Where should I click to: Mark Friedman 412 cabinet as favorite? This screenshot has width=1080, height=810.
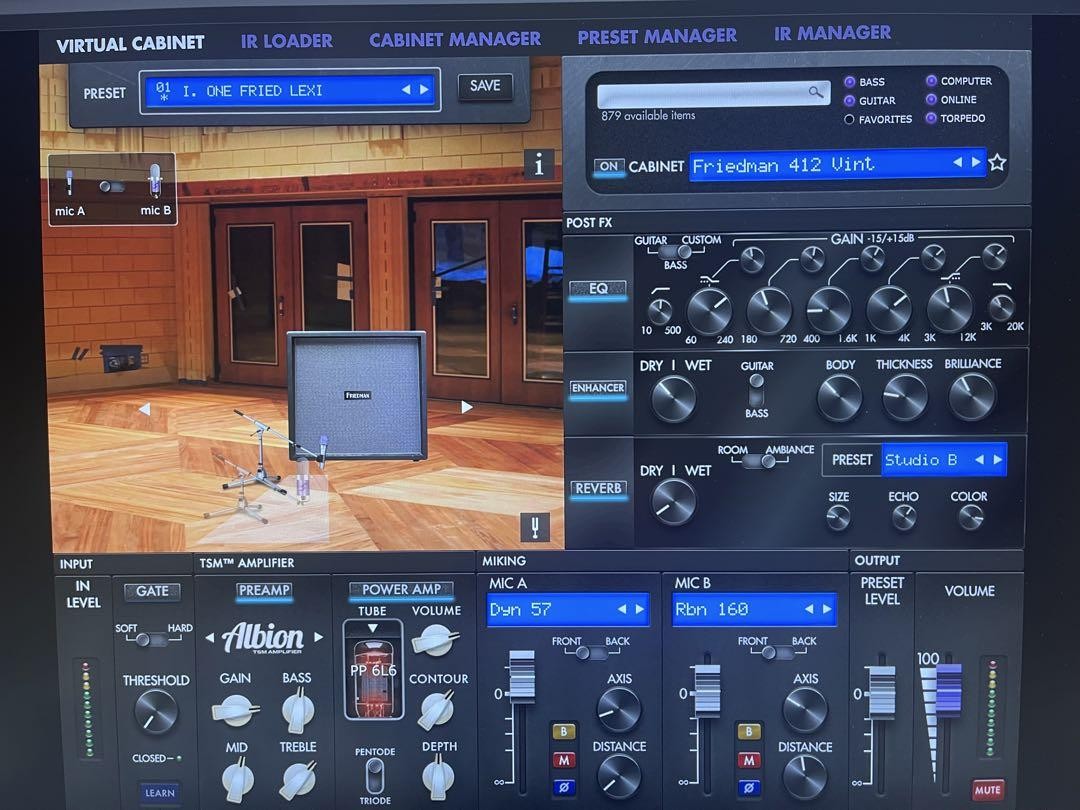click(997, 163)
